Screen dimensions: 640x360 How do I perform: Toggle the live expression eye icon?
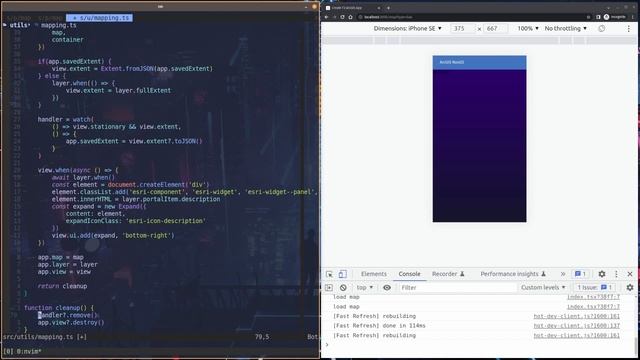click(x=387, y=287)
